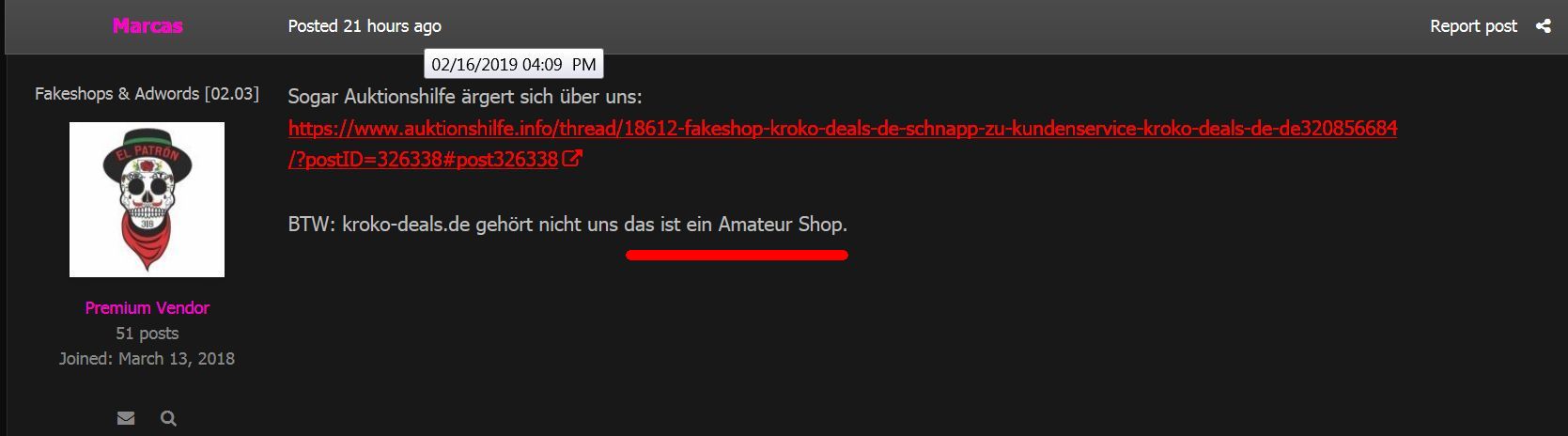Share this post via the share icon

coord(1543,26)
